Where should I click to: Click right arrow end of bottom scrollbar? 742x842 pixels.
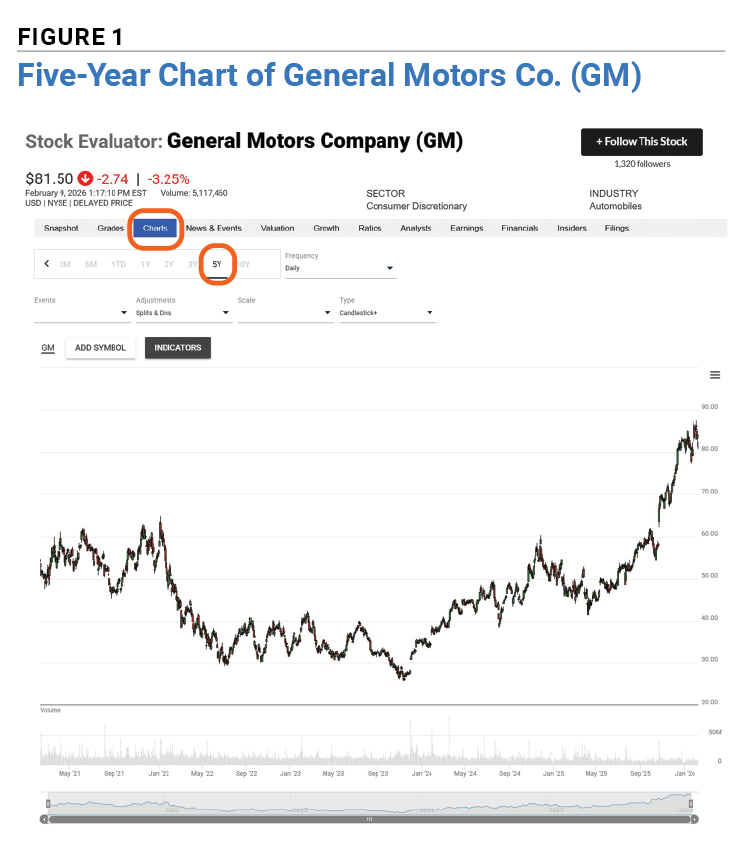[695, 819]
